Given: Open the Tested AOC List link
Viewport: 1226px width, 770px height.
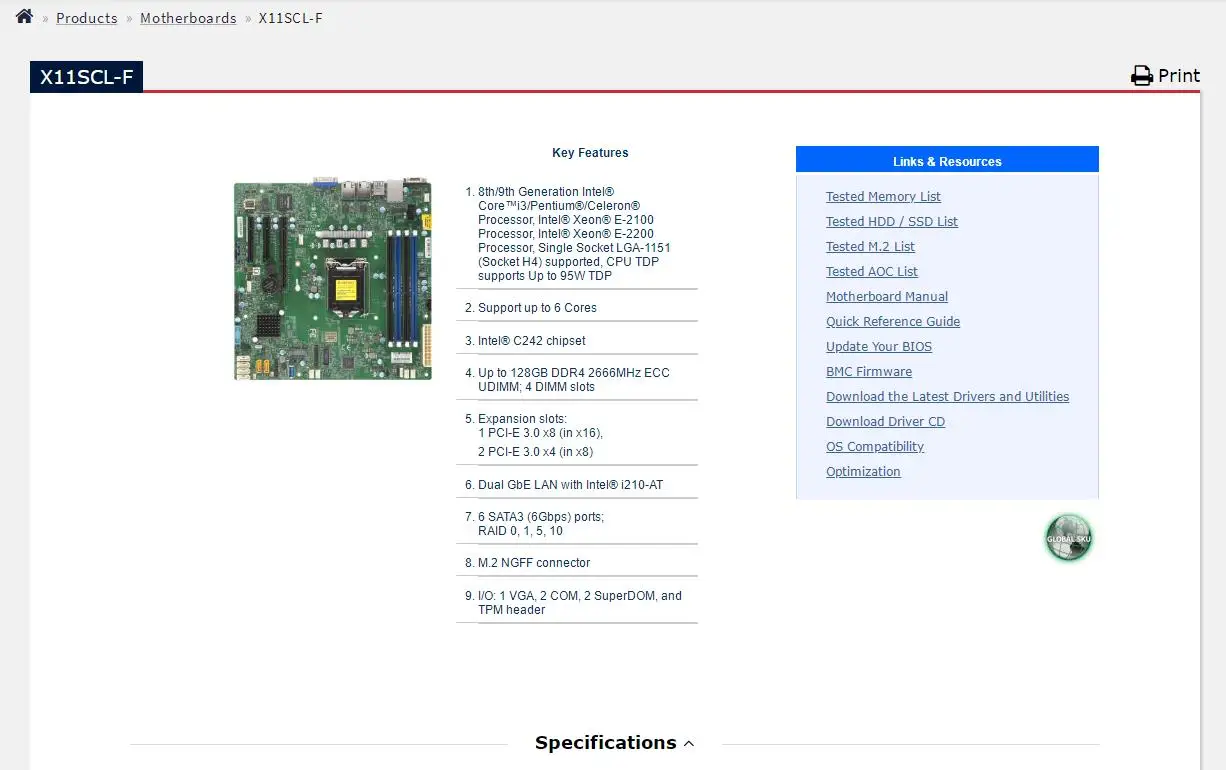Looking at the screenshot, I should 872,272.
